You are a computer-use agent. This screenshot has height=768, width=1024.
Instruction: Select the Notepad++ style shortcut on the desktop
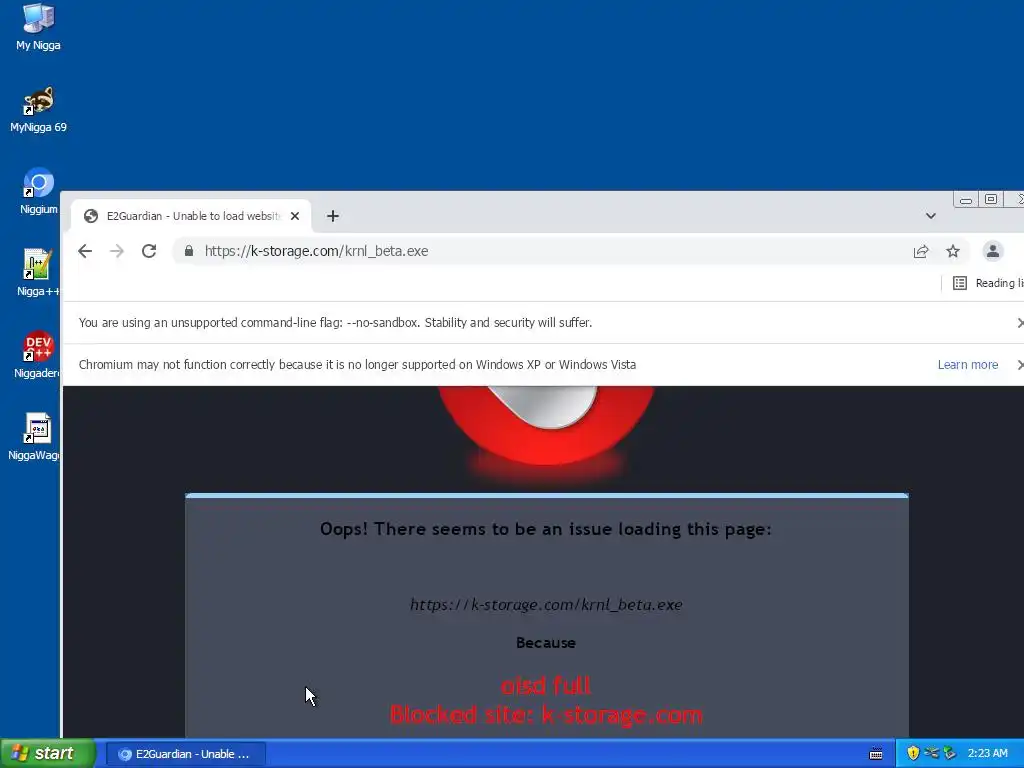37,273
